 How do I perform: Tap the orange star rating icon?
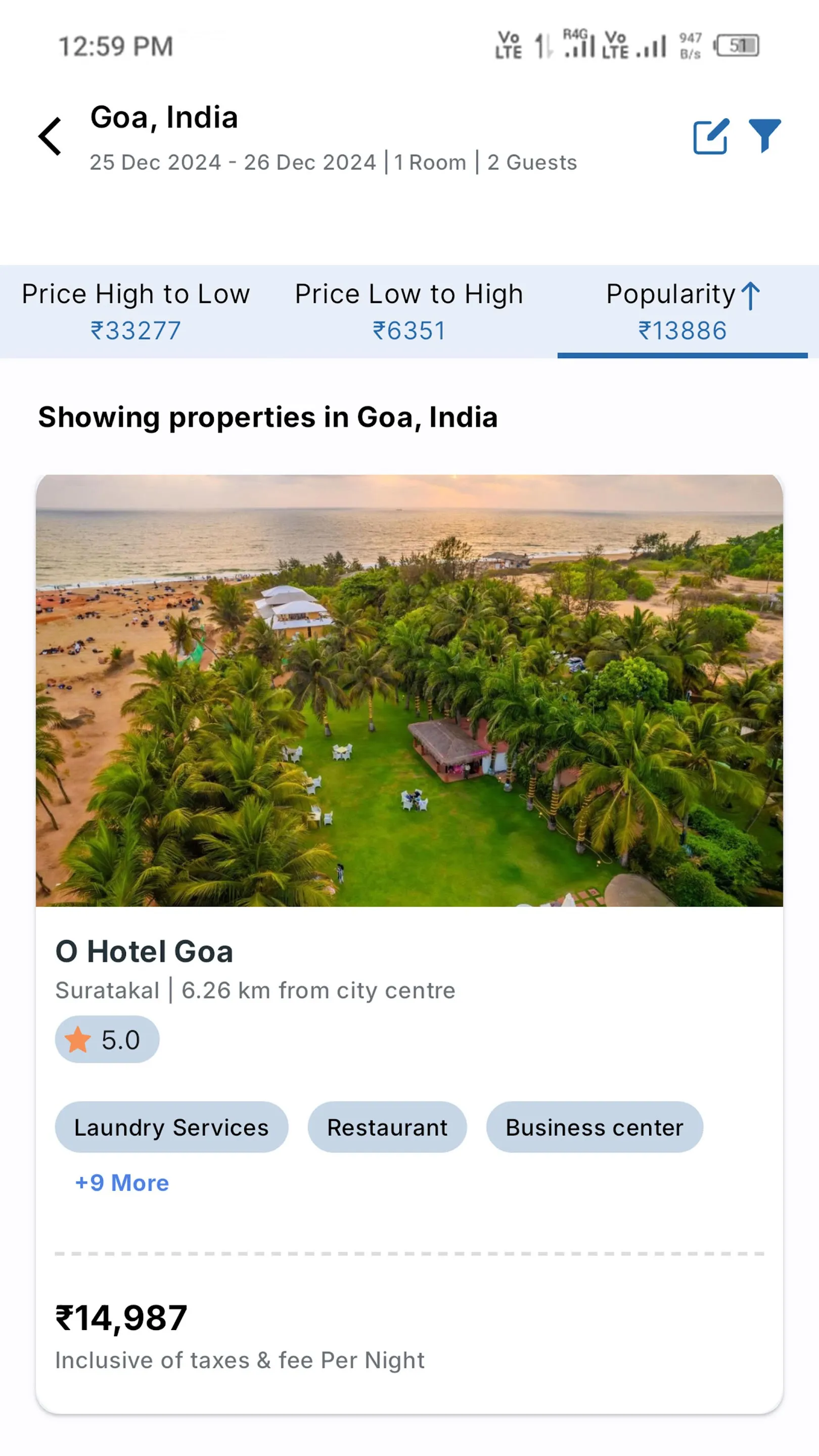pyautogui.click(x=77, y=1039)
